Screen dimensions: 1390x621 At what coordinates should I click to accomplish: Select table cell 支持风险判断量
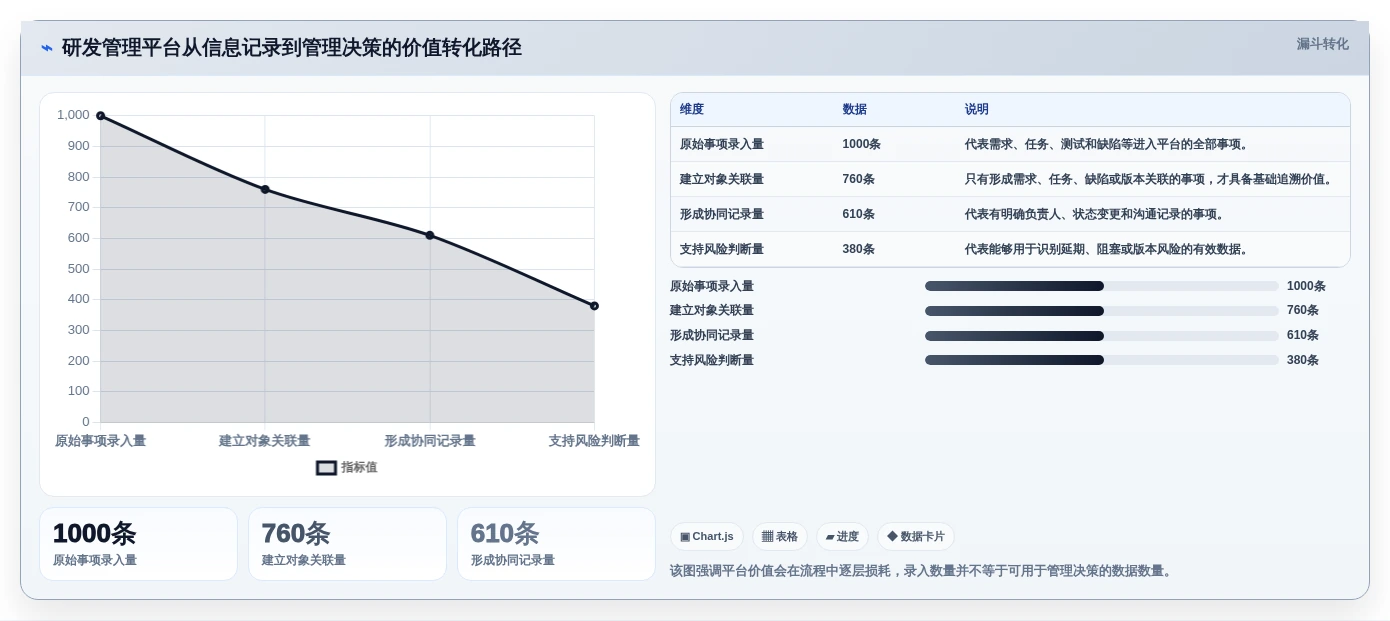(x=722, y=249)
